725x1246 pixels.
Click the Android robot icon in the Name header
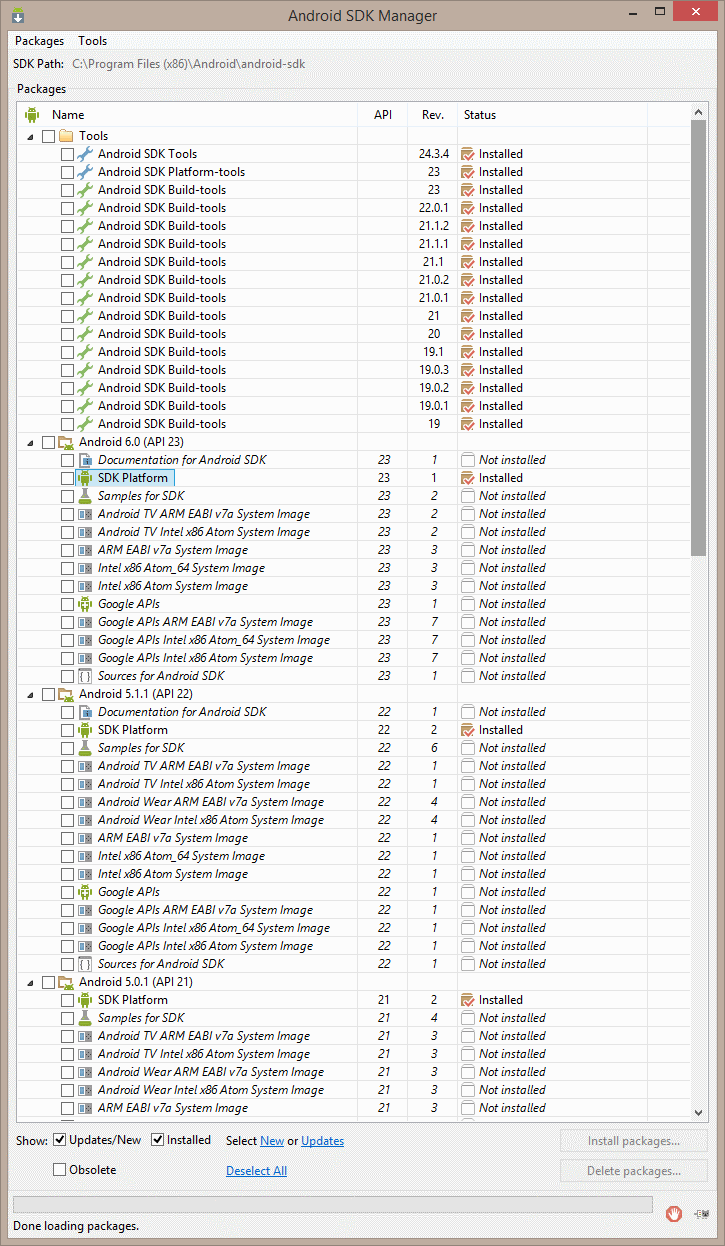click(31, 115)
